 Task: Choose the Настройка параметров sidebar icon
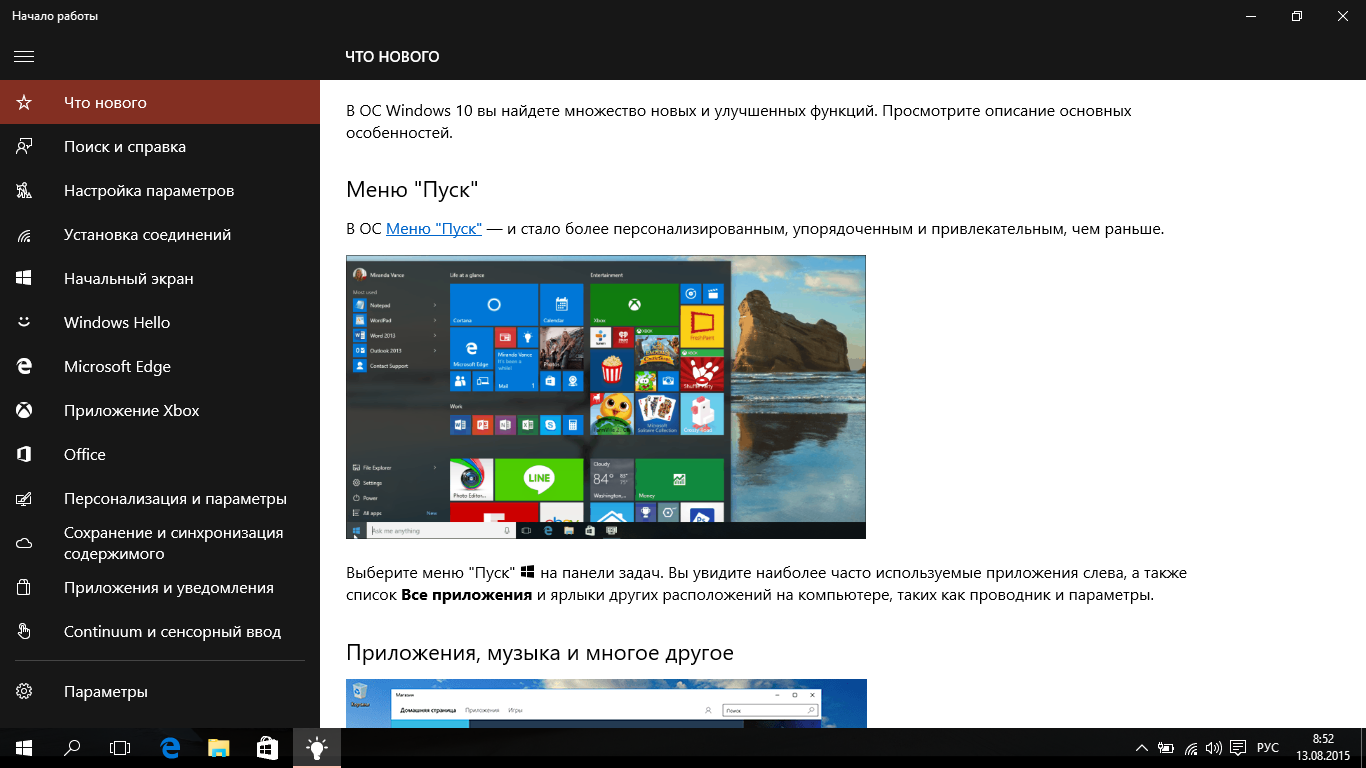pos(24,191)
